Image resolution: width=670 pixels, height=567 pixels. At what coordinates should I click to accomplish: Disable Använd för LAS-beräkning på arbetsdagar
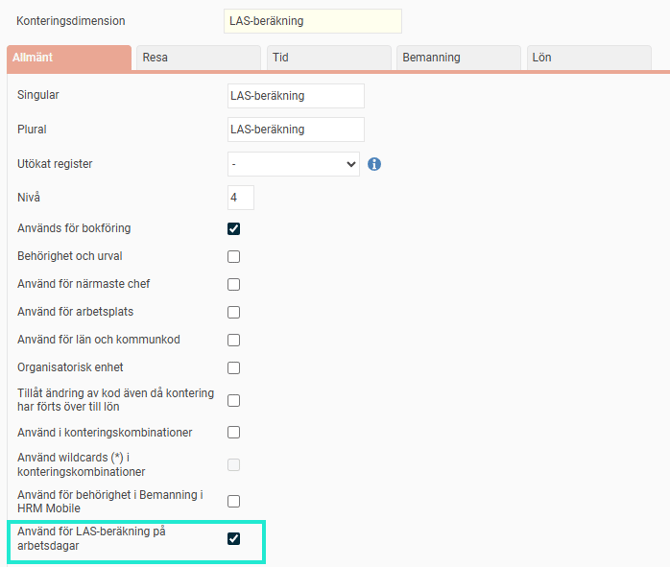[234, 539]
